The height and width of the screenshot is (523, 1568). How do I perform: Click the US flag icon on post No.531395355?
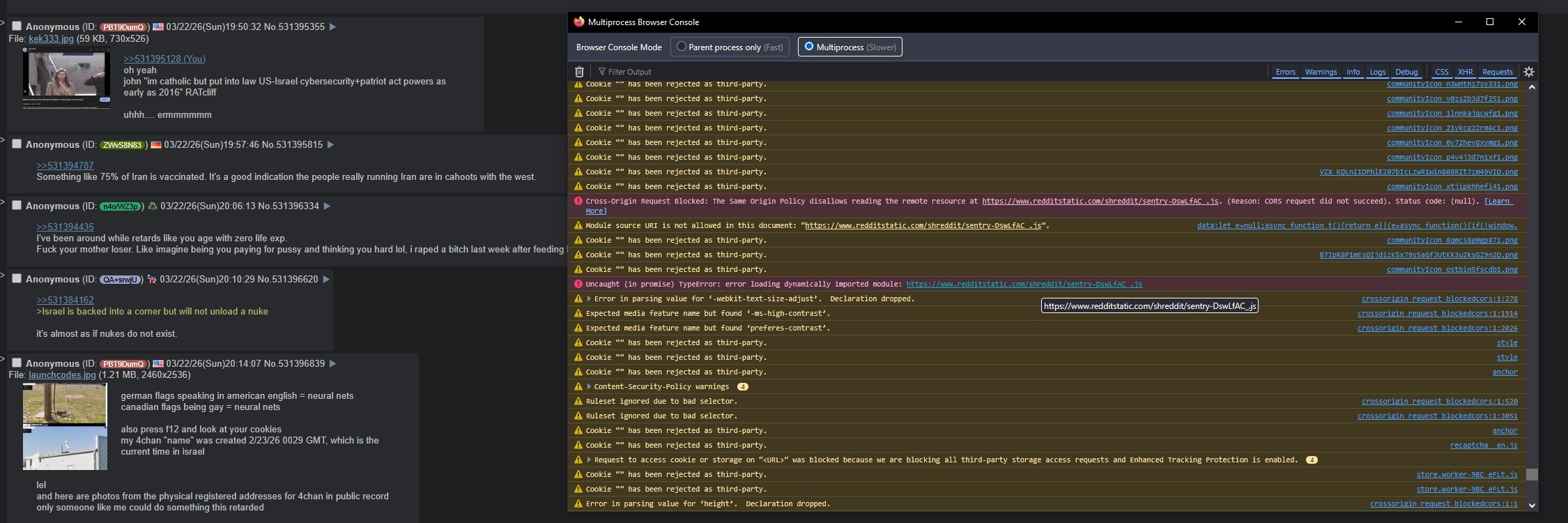pos(158,27)
